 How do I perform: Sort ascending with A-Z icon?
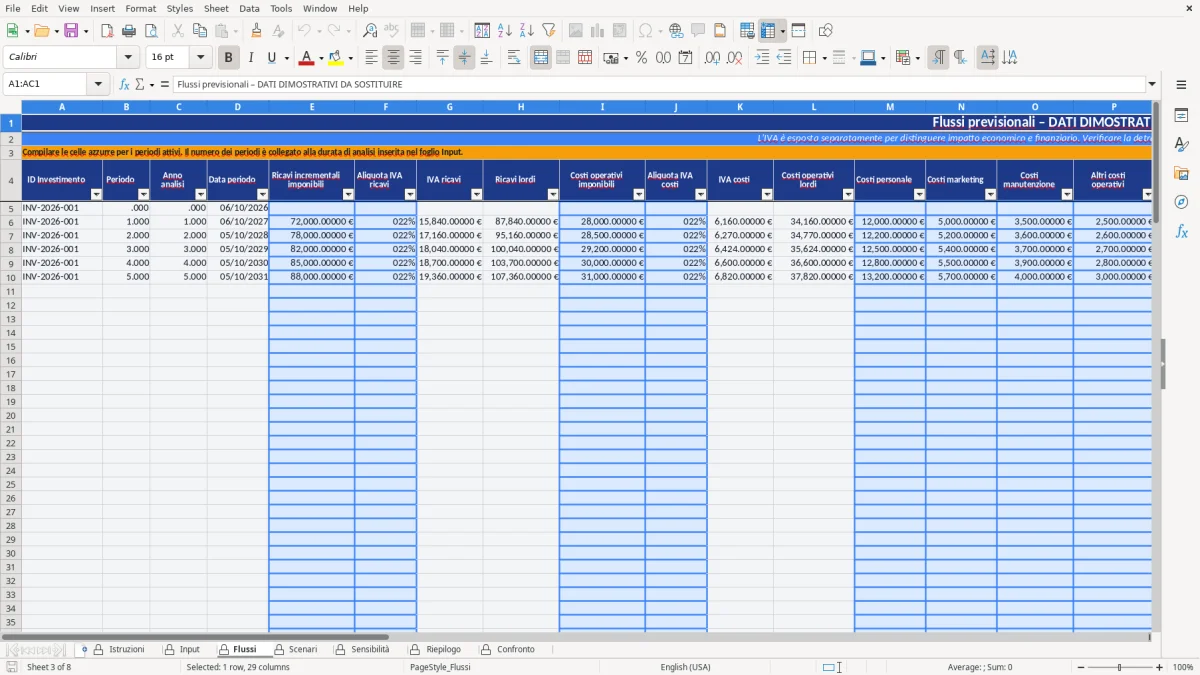pos(505,31)
